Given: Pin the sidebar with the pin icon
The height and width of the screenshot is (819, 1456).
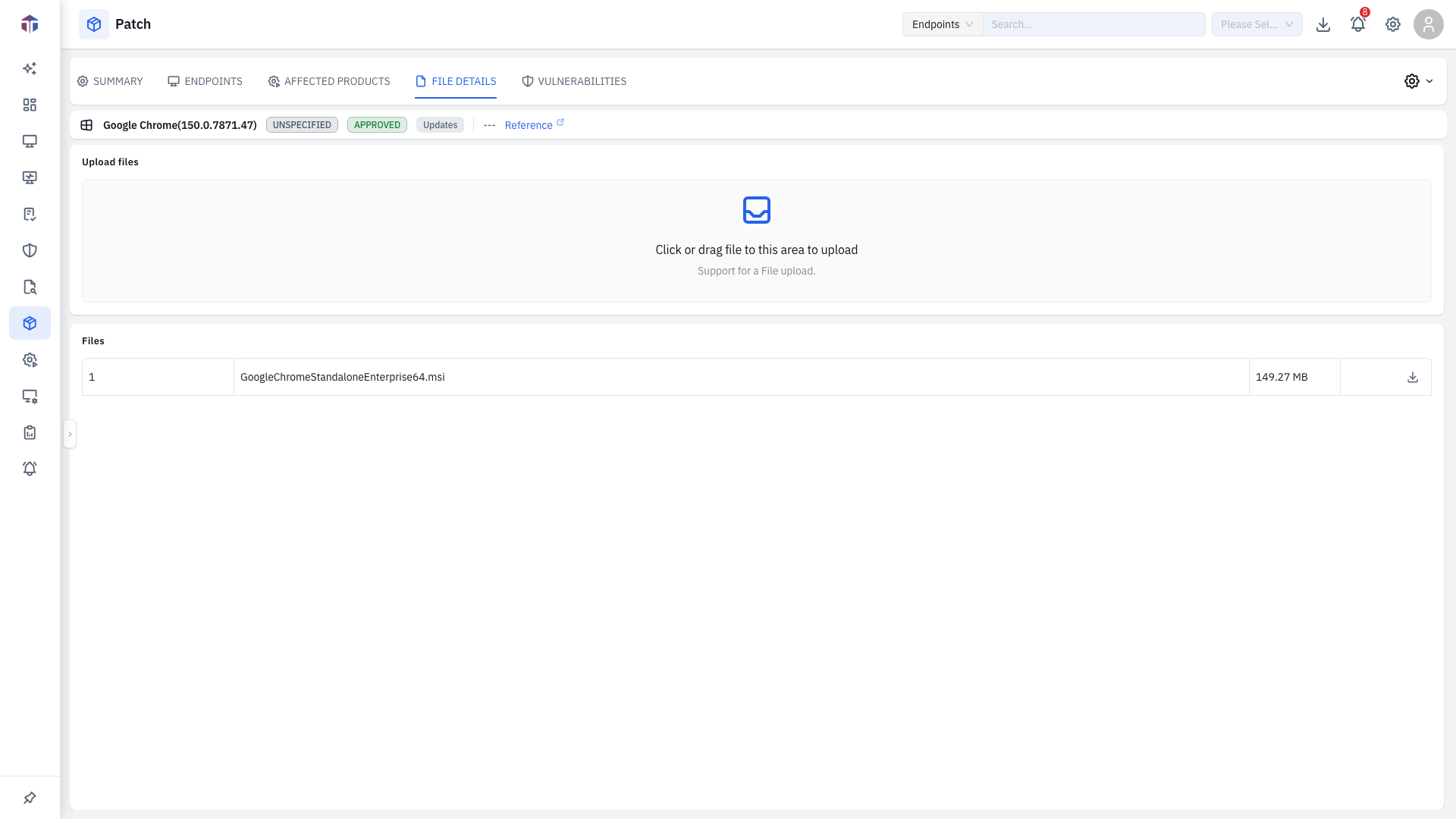Looking at the screenshot, I should coord(30,798).
